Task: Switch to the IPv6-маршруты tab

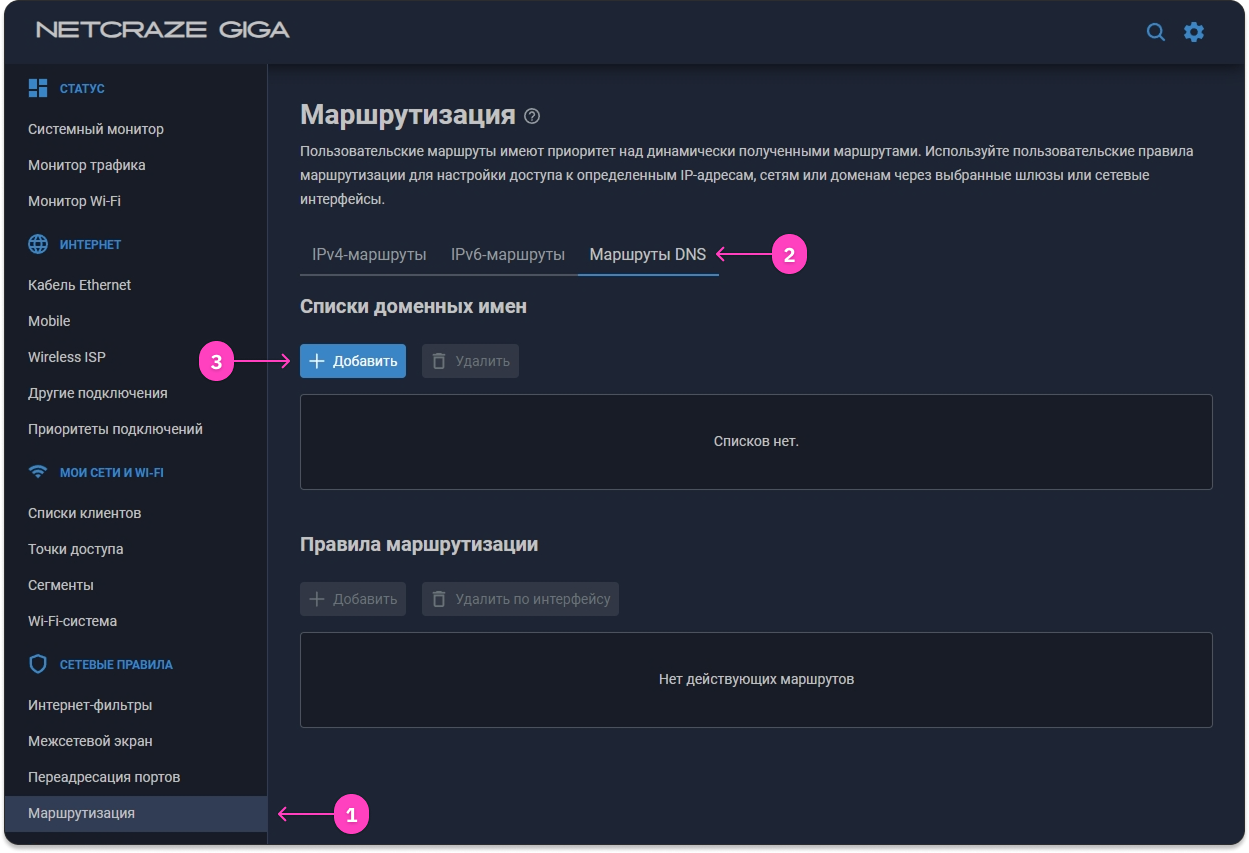Action: (x=507, y=254)
